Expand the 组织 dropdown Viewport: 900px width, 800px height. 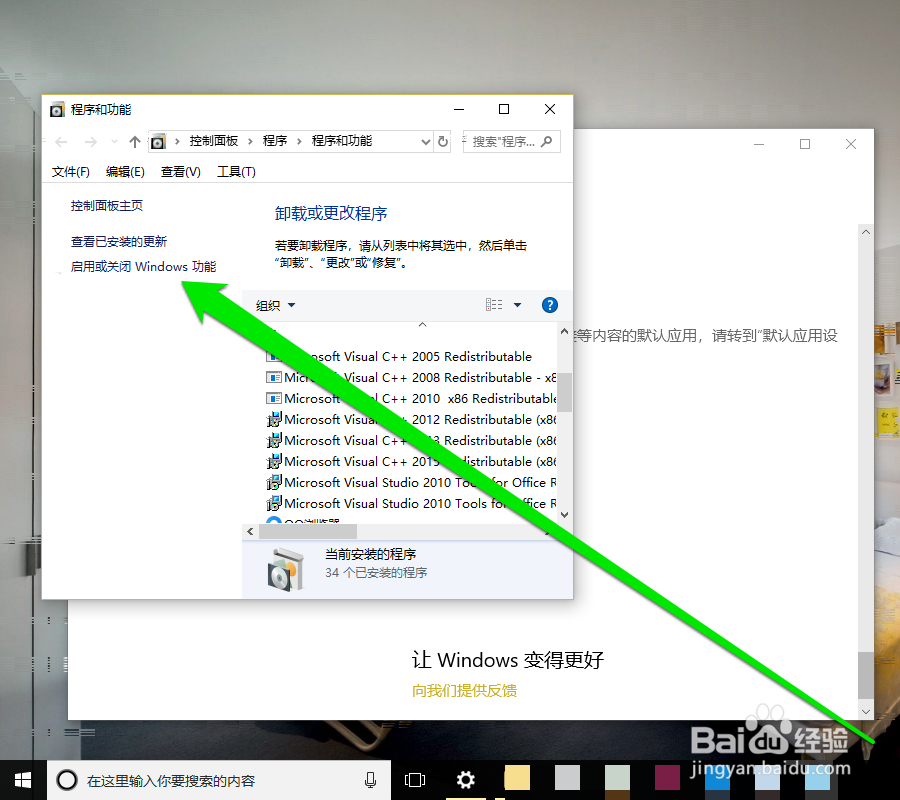pos(276,305)
